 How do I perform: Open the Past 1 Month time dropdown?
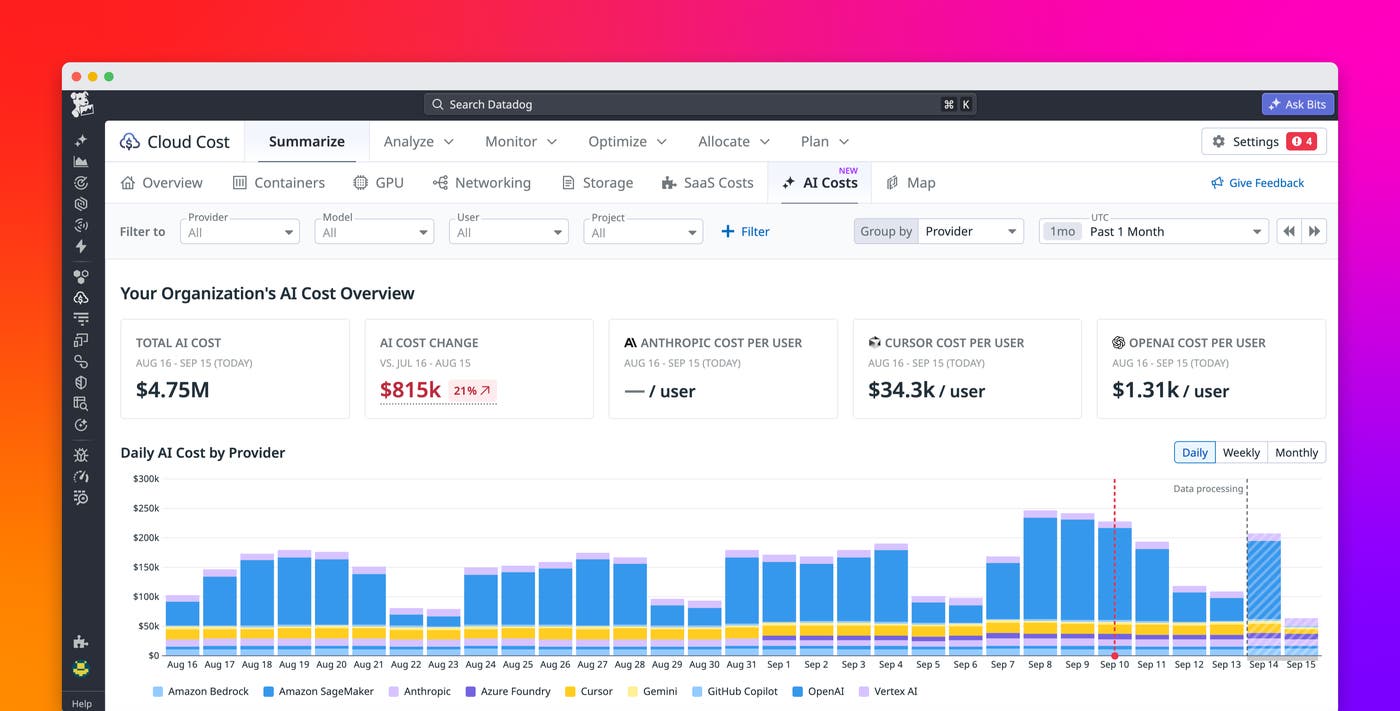[1154, 231]
